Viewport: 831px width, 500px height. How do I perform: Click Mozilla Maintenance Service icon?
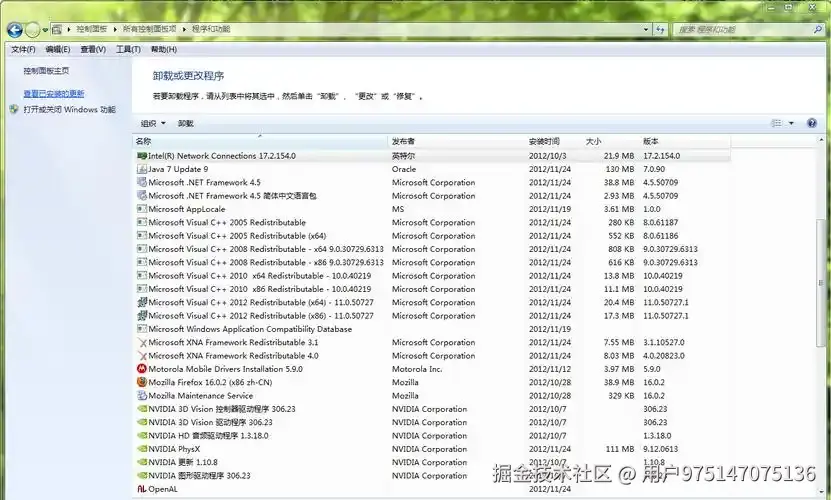142,396
